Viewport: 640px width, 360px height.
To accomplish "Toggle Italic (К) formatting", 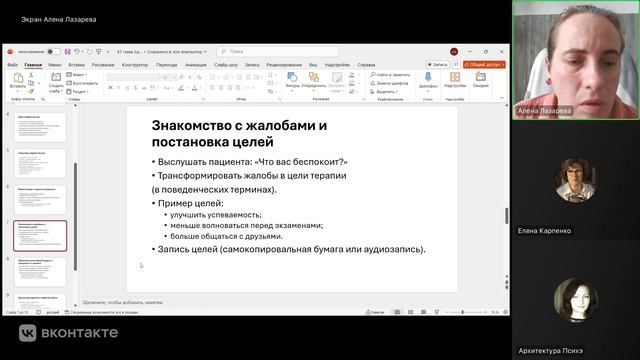I will (119, 88).
